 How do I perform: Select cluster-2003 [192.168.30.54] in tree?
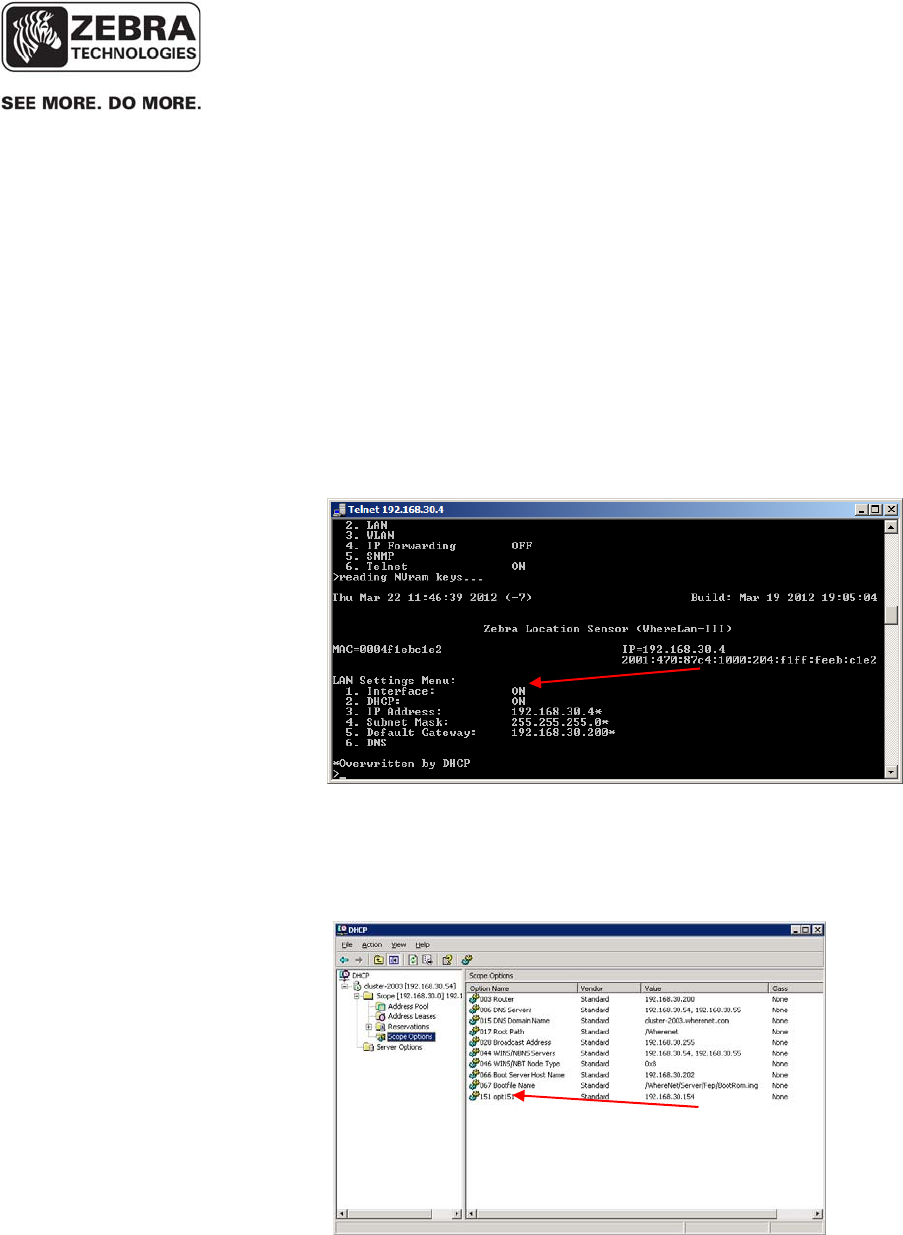pos(409,986)
